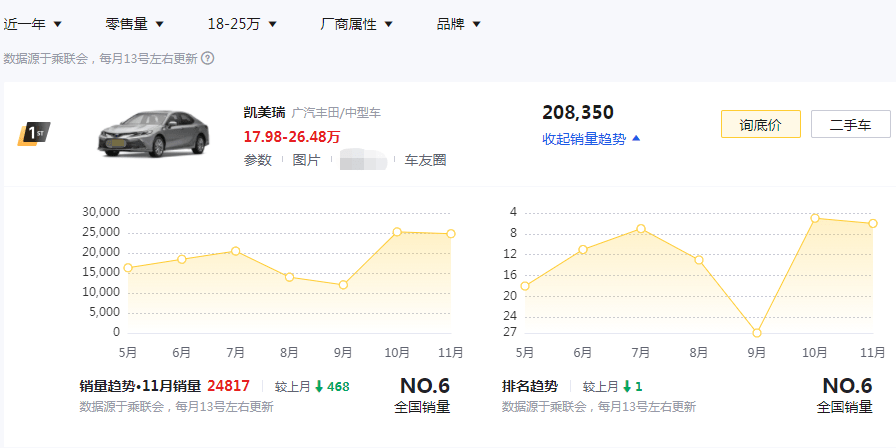Image resolution: width=896 pixels, height=448 pixels.
Task: Select 9月 data point on sales chart
Action: coord(343,285)
